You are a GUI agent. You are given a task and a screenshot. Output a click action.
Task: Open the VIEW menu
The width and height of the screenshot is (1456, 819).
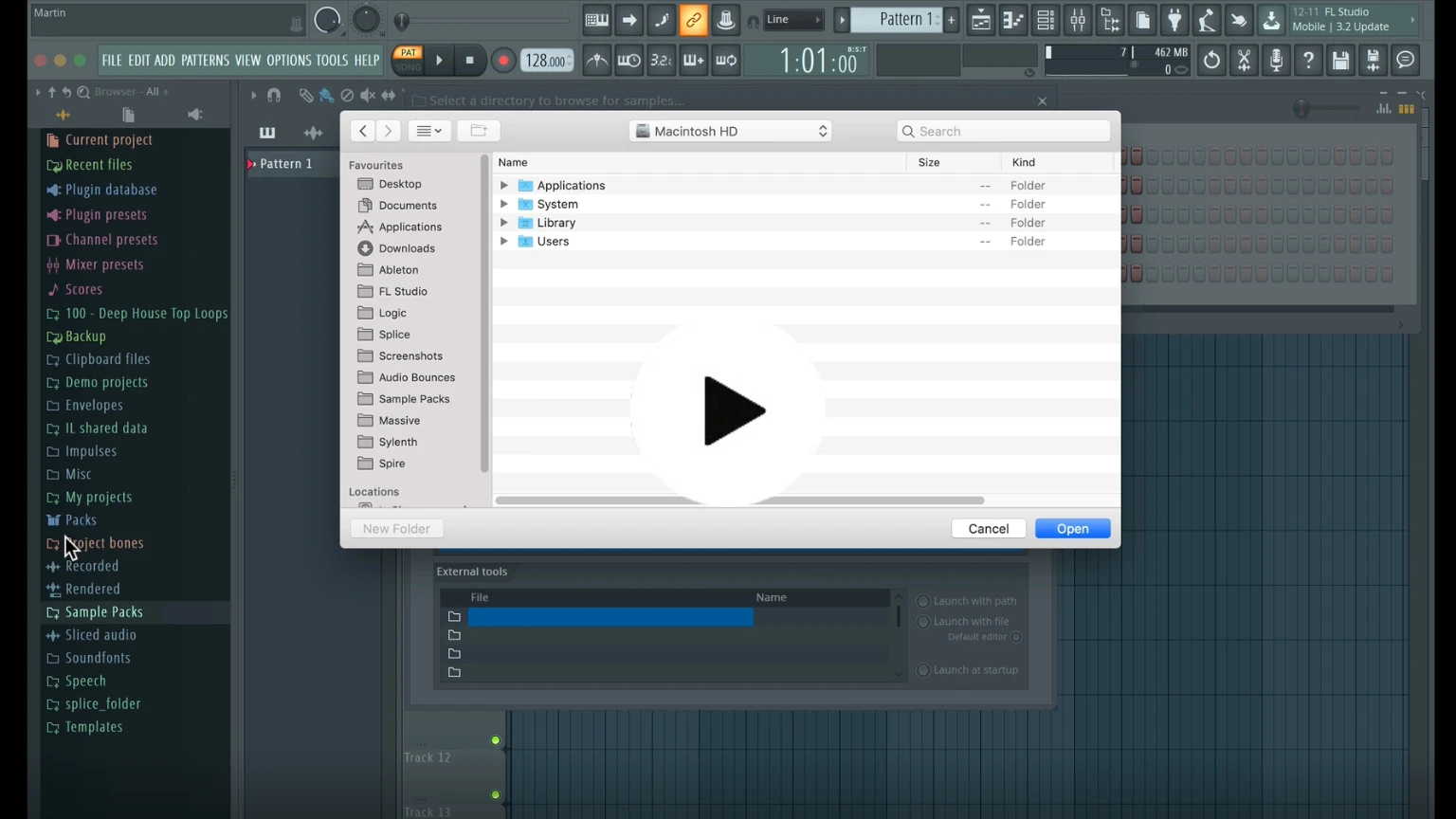pos(247,61)
